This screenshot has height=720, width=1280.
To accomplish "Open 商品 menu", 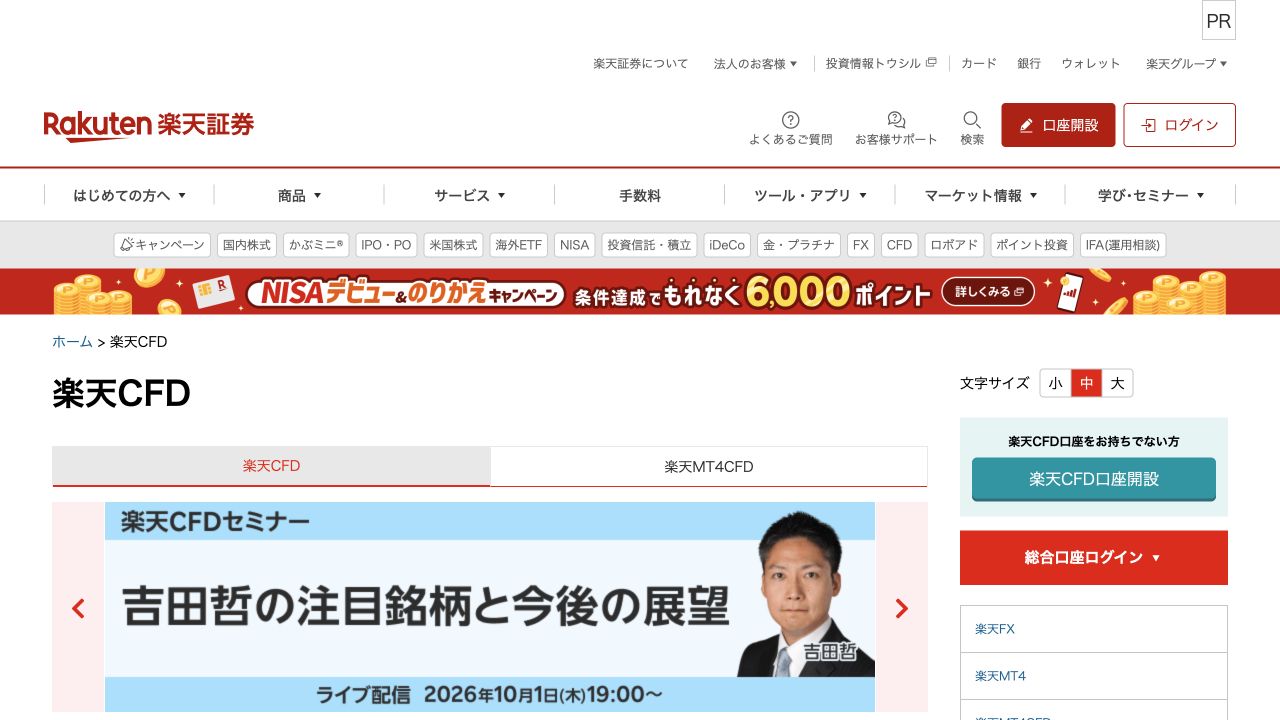I will [x=299, y=195].
